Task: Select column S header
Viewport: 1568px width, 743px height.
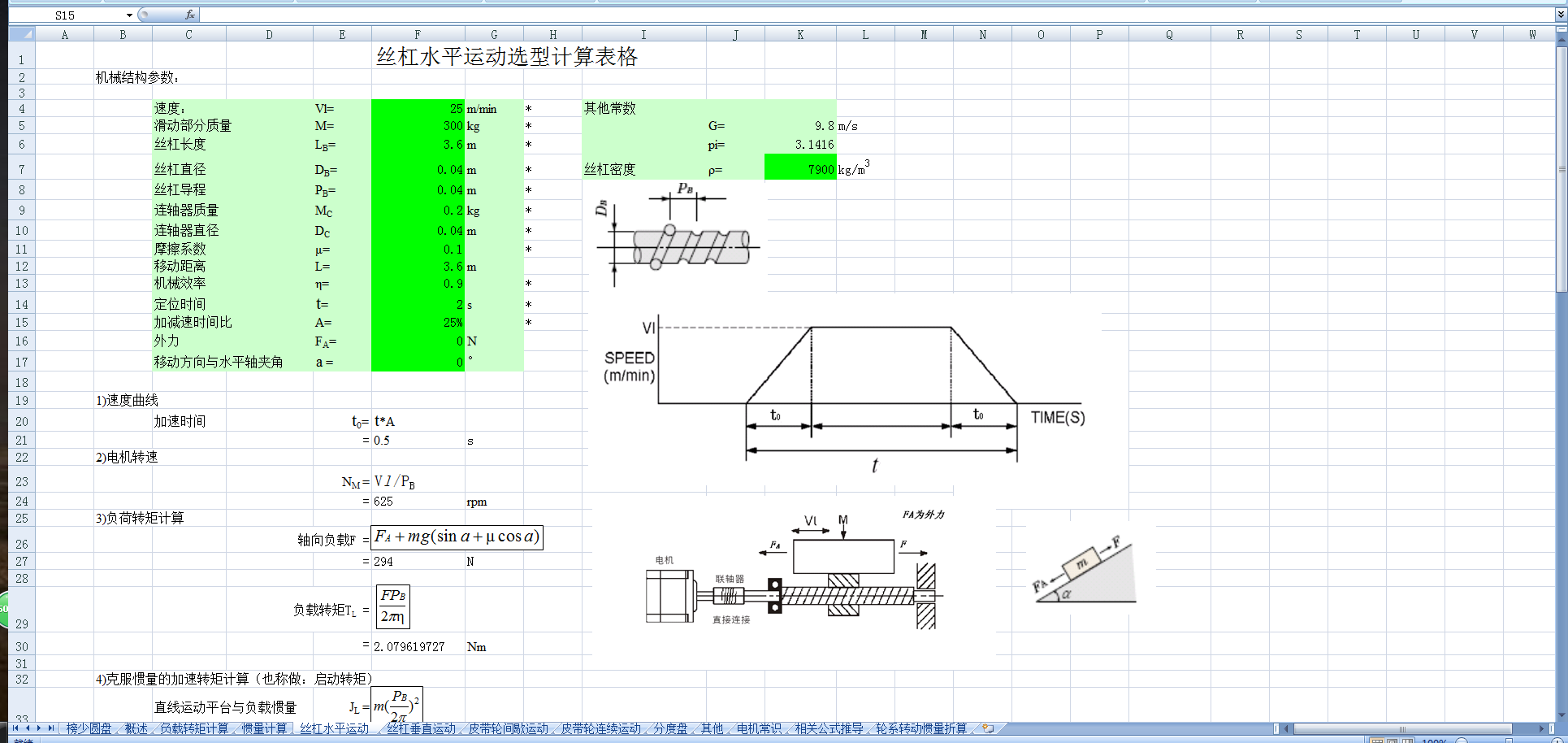Action: 1298,34
